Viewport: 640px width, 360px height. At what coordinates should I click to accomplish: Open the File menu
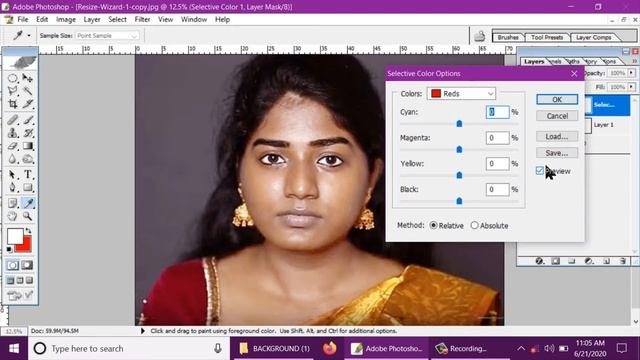pos(22,19)
